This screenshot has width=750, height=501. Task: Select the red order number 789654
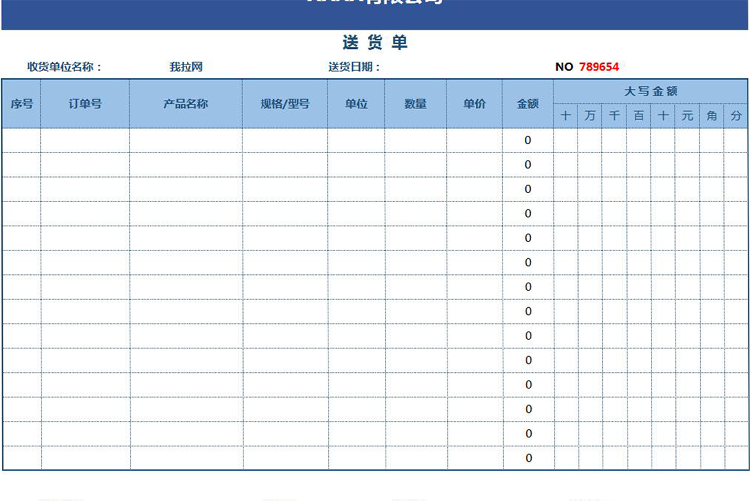point(599,67)
